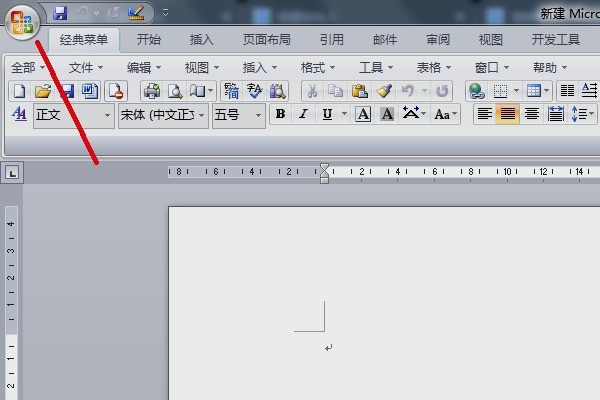The width and height of the screenshot is (600, 400).
Task: Click the restrict permission document icon
Action: [116, 91]
